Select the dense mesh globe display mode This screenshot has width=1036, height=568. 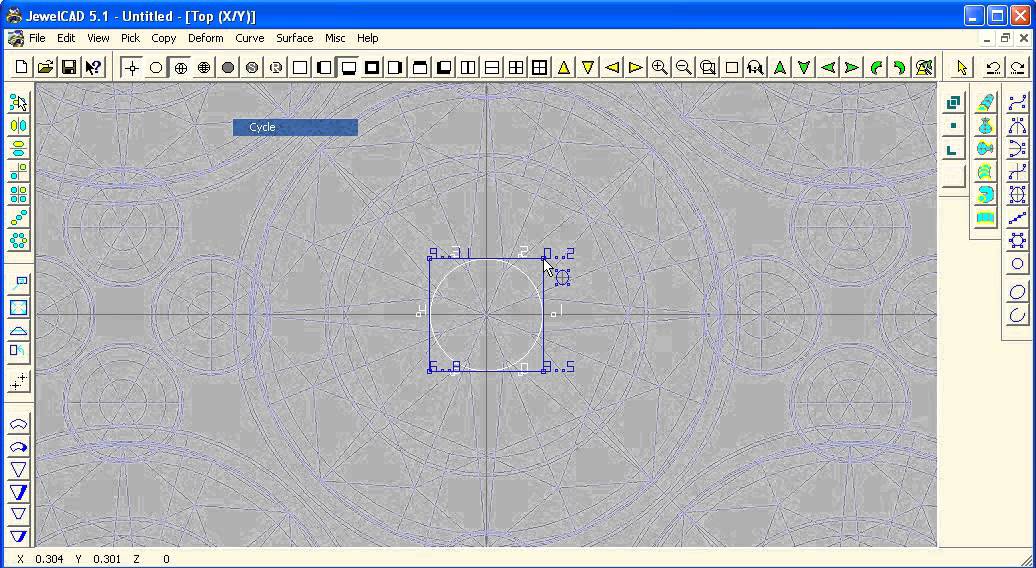pos(204,67)
